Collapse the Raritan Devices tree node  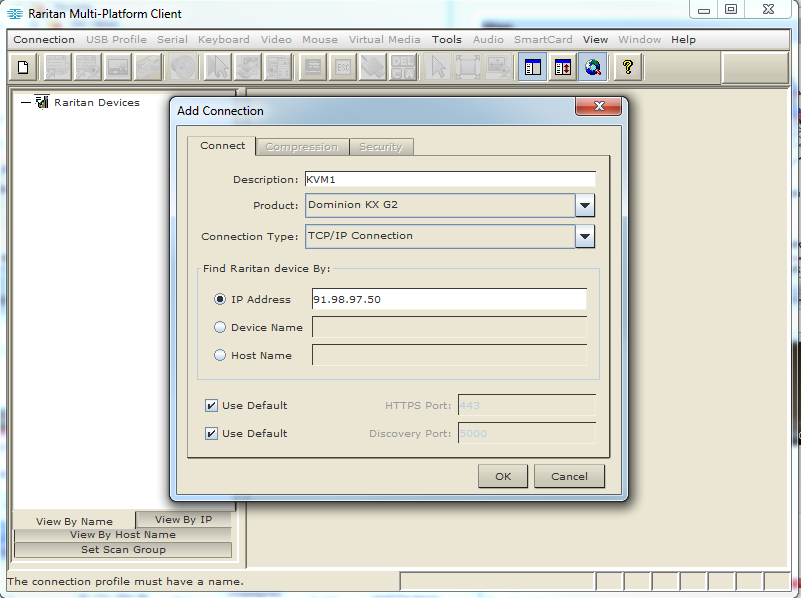25,102
